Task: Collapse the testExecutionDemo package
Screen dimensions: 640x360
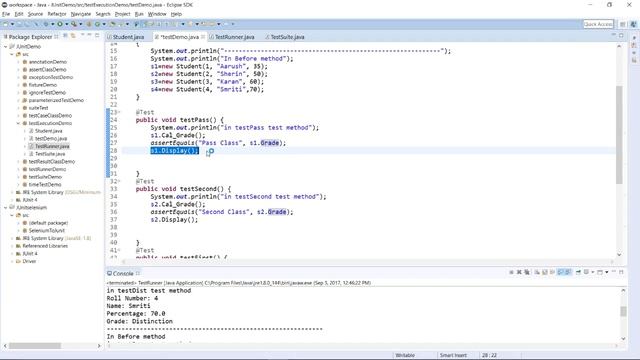Action: 18,123
